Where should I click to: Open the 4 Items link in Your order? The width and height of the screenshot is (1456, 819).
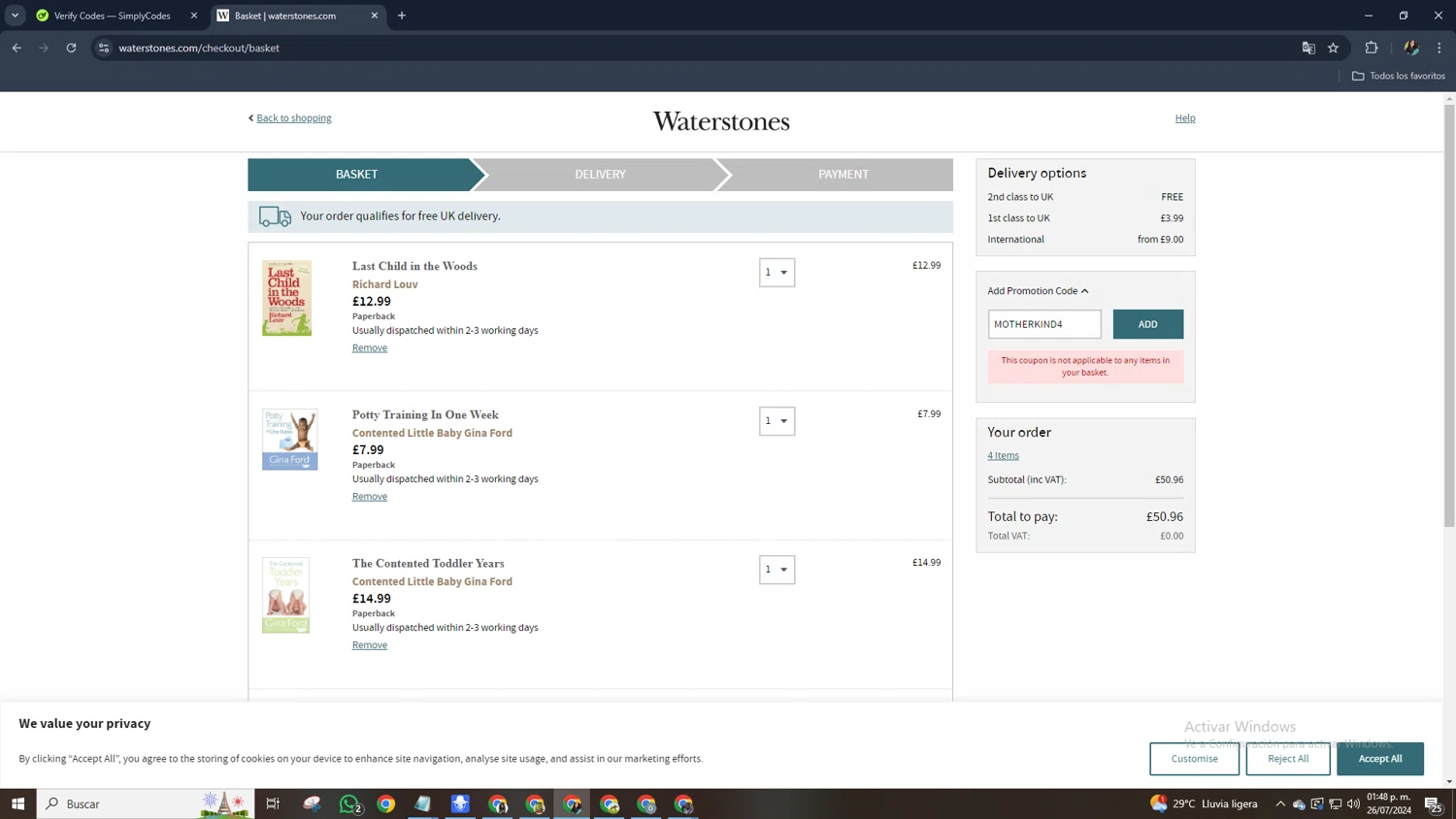pyautogui.click(x=1003, y=455)
